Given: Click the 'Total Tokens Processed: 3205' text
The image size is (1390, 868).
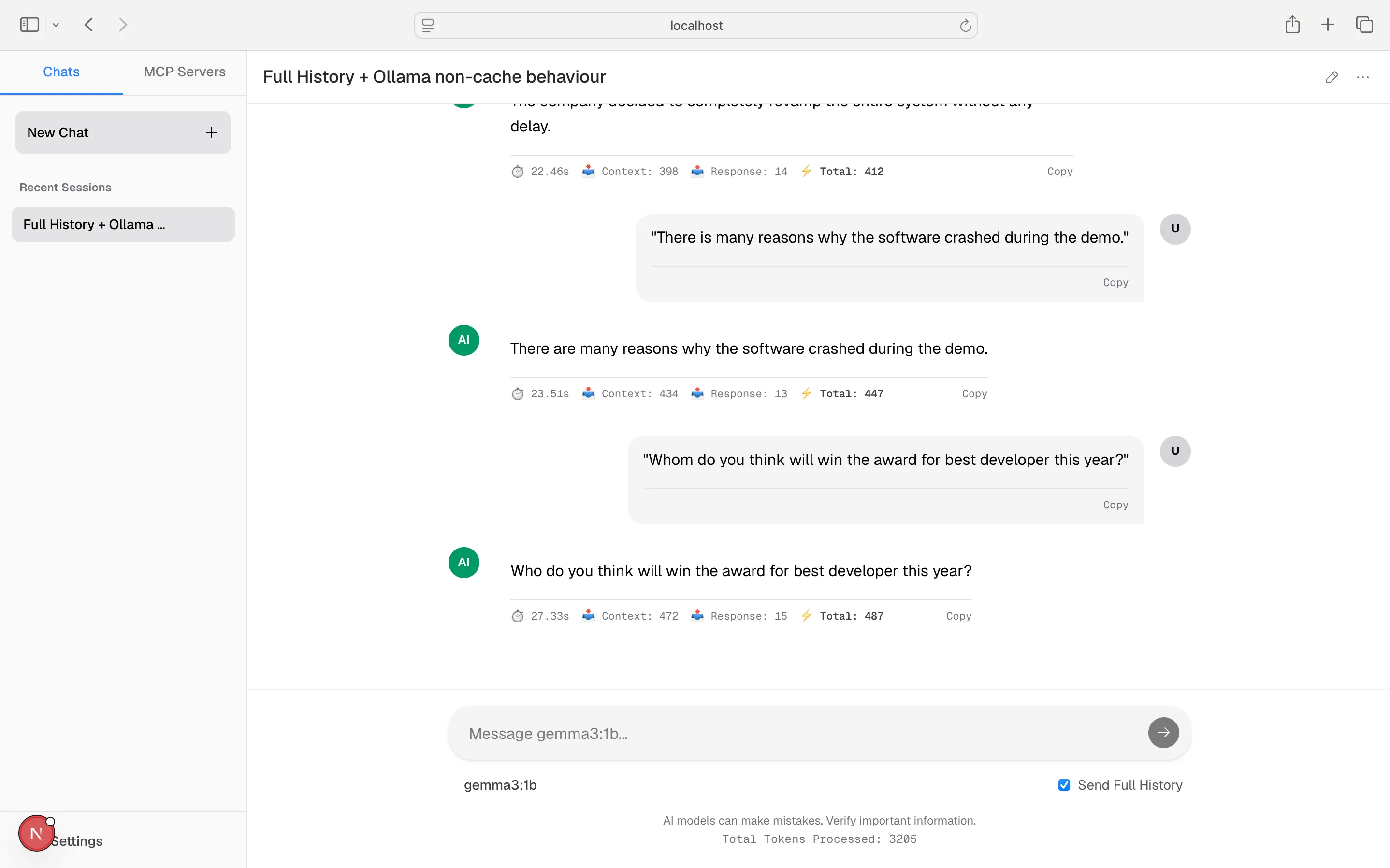Looking at the screenshot, I should 819,839.
